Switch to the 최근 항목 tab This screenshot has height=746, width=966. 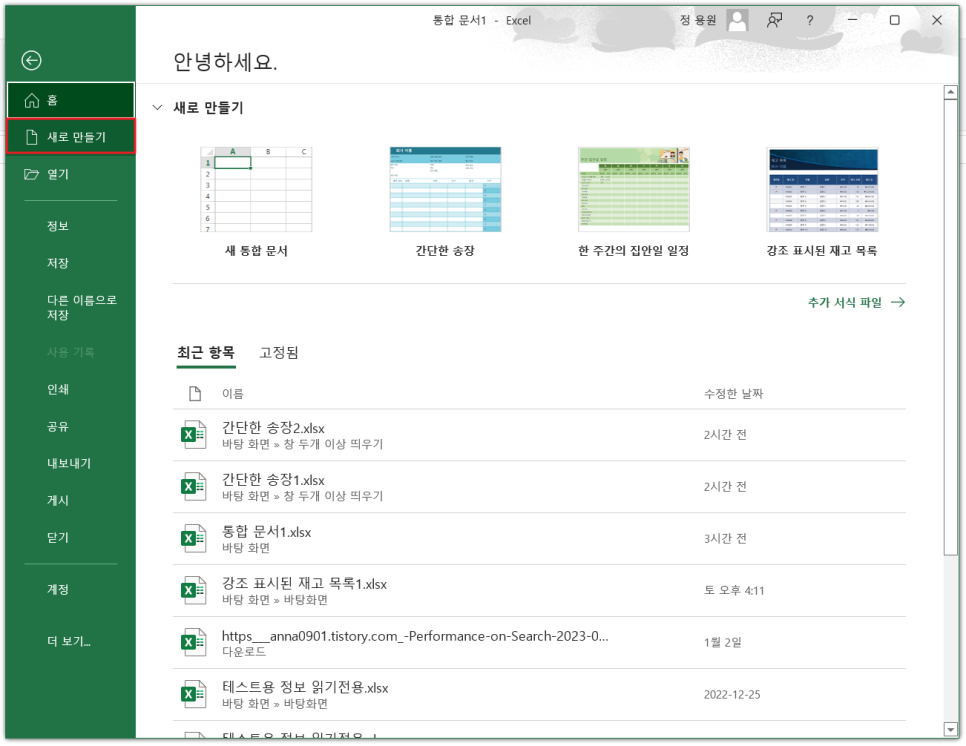(206, 353)
